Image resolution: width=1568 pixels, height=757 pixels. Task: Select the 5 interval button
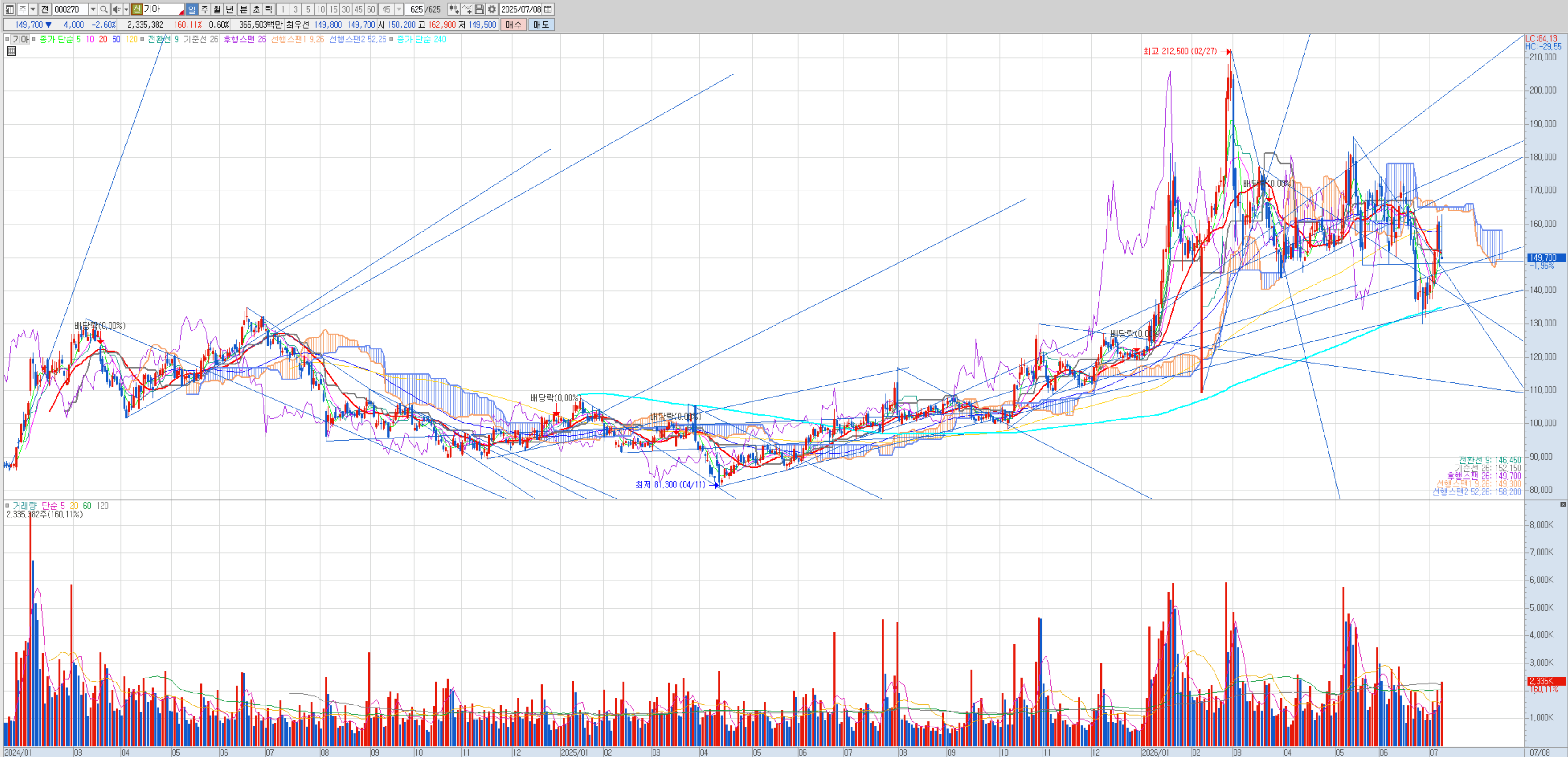[308, 9]
